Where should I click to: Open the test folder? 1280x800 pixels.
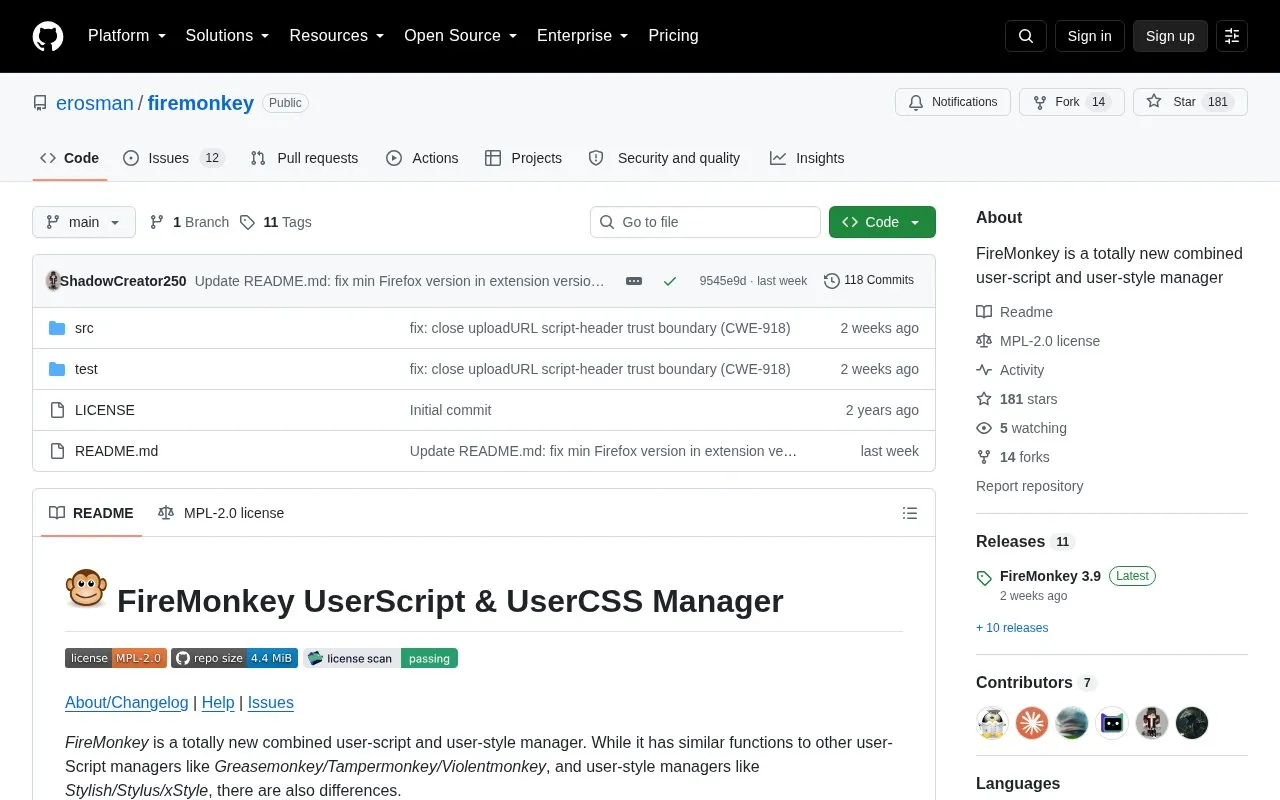pos(86,369)
